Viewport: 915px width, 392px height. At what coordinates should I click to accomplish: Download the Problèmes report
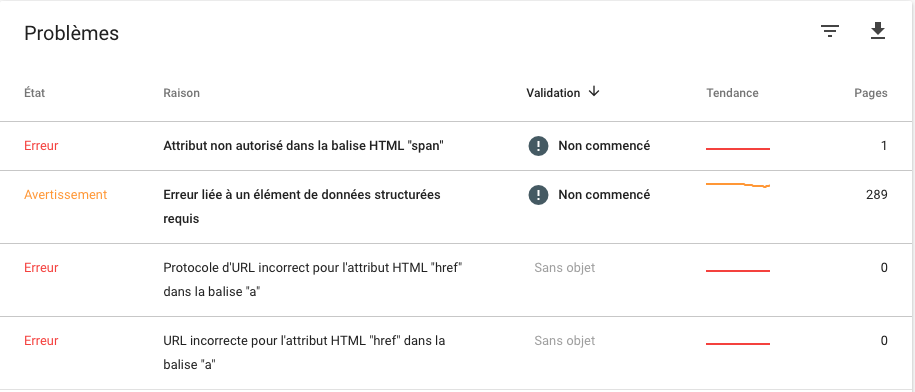[878, 32]
